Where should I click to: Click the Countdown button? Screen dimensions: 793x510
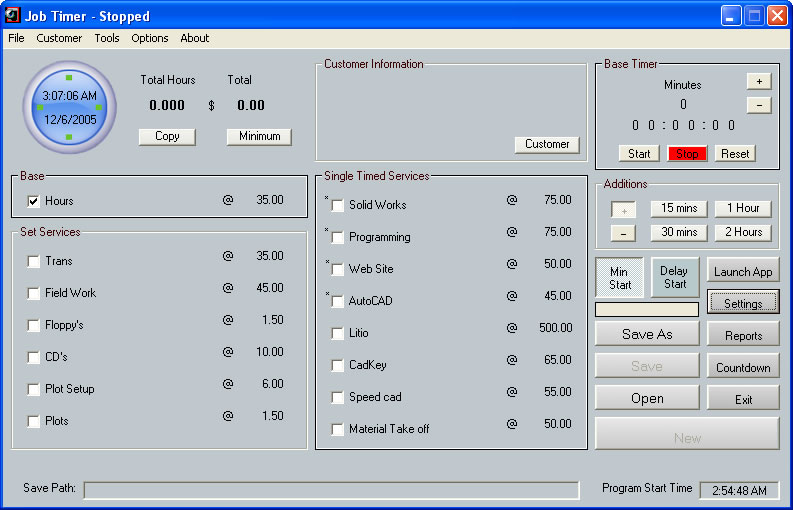pos(743,367)
